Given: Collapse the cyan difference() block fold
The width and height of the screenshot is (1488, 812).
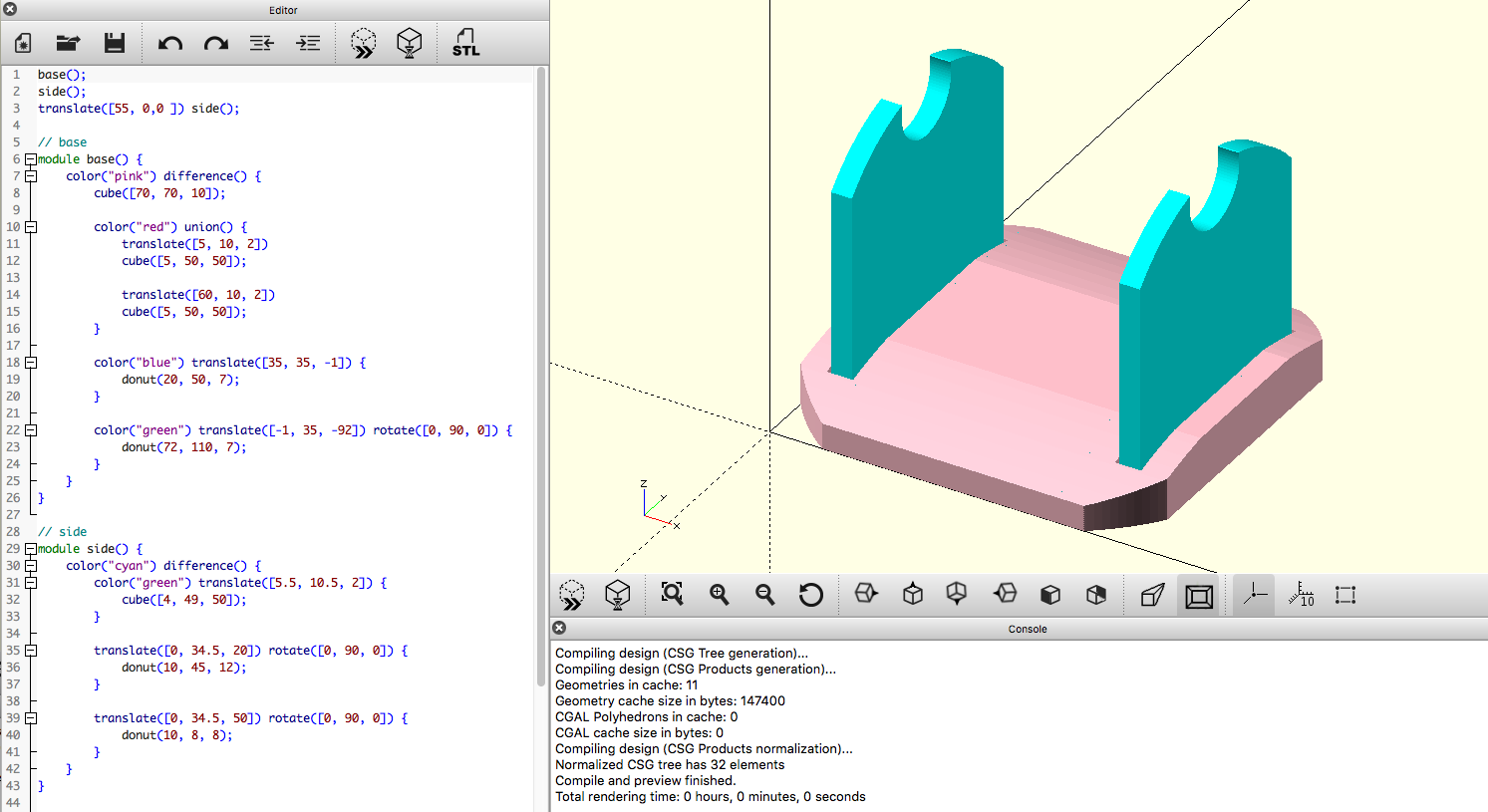Looking at the screenshot, I should point(31,566).
